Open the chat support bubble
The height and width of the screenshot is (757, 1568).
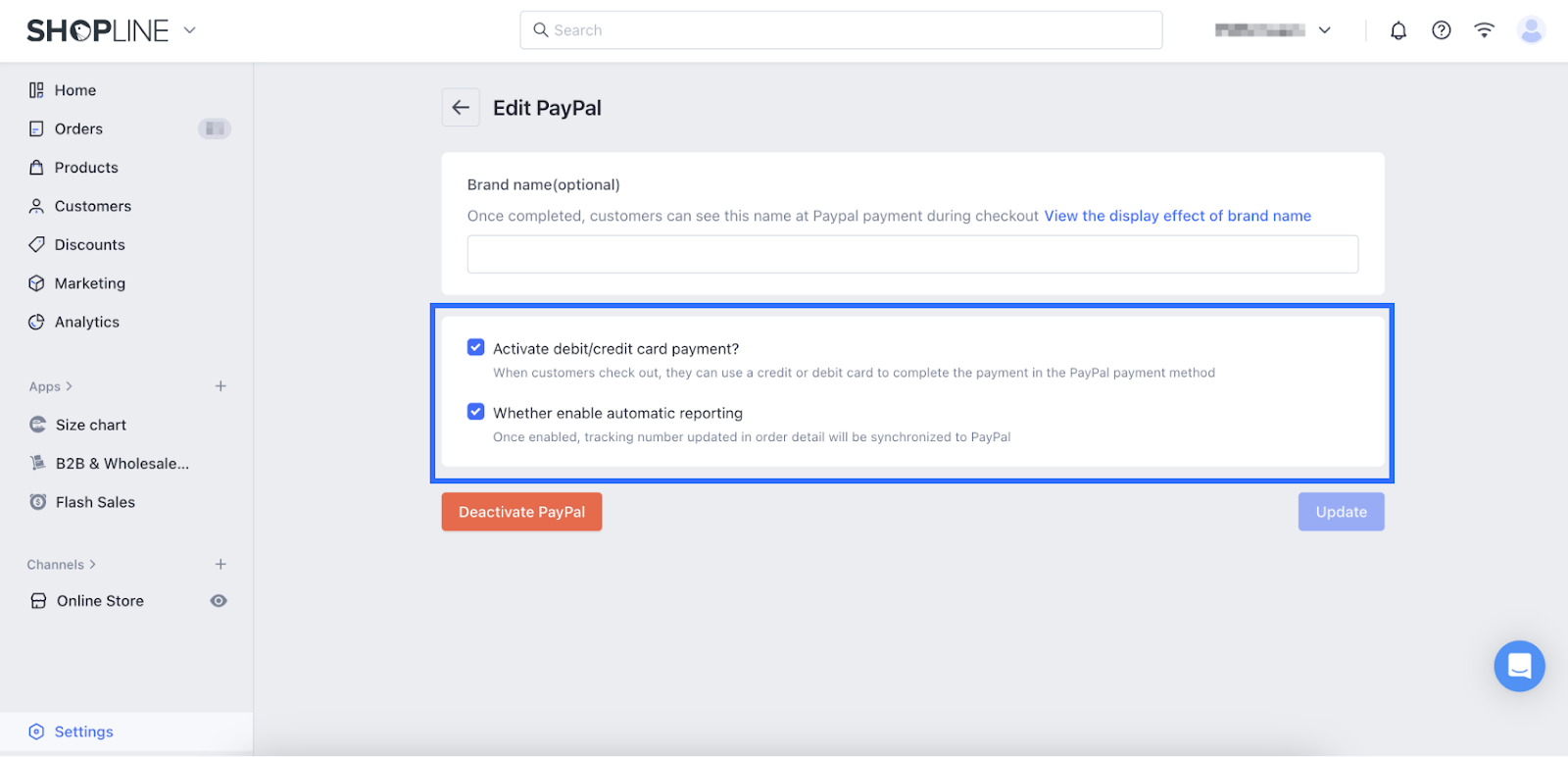pyautogui.click(x=1519, y=667)
